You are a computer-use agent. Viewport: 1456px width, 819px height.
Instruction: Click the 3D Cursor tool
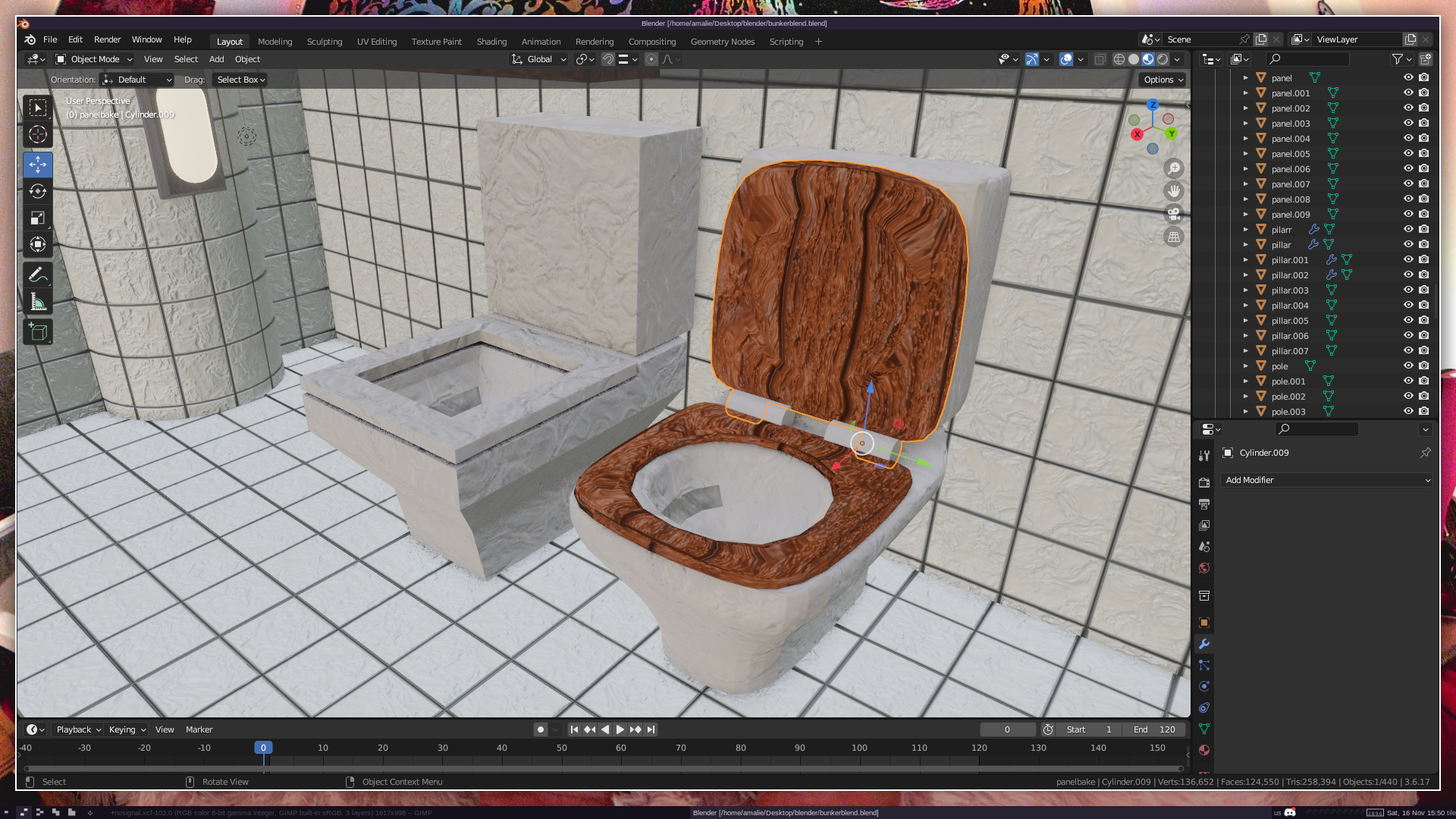pyautogui.click(x=38, y=135)
